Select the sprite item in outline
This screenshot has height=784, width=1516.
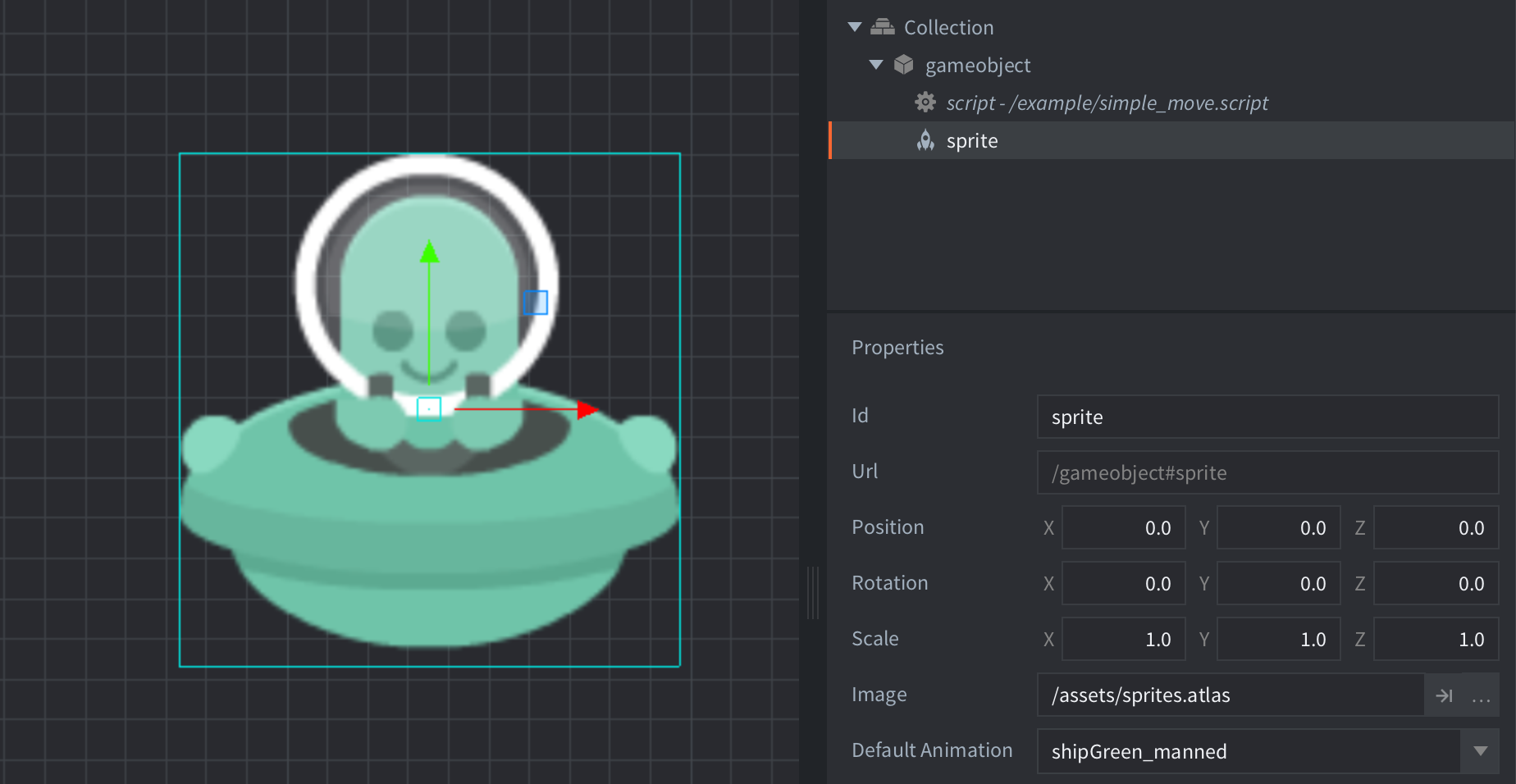(x=972, y=141)
